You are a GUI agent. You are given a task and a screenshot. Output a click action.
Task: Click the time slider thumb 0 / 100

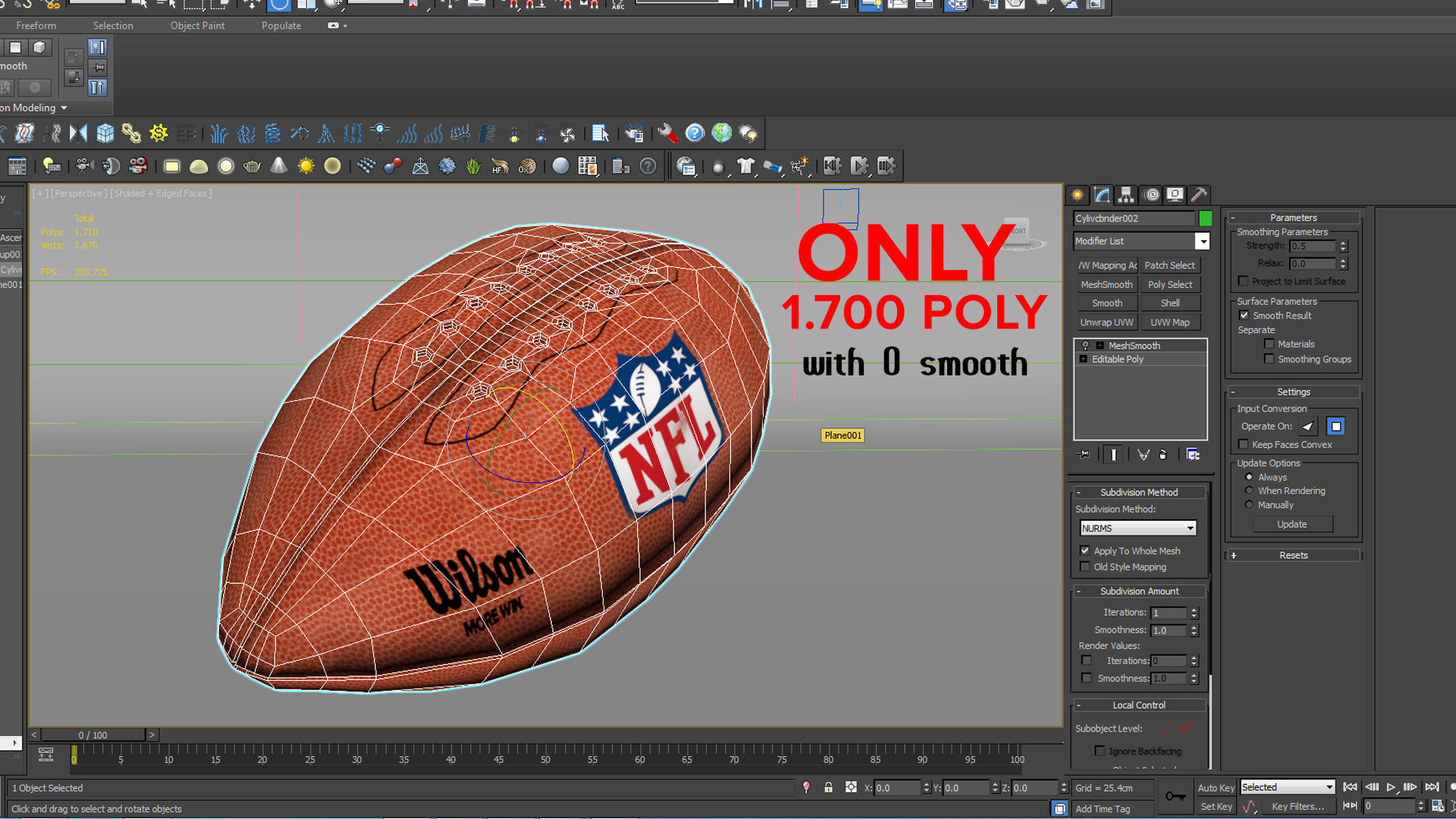tap(93, 735)
